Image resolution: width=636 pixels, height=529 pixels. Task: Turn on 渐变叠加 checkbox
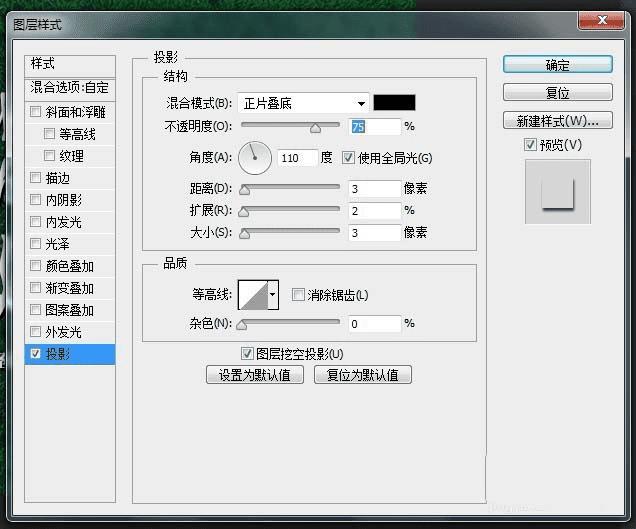point(36,288)
